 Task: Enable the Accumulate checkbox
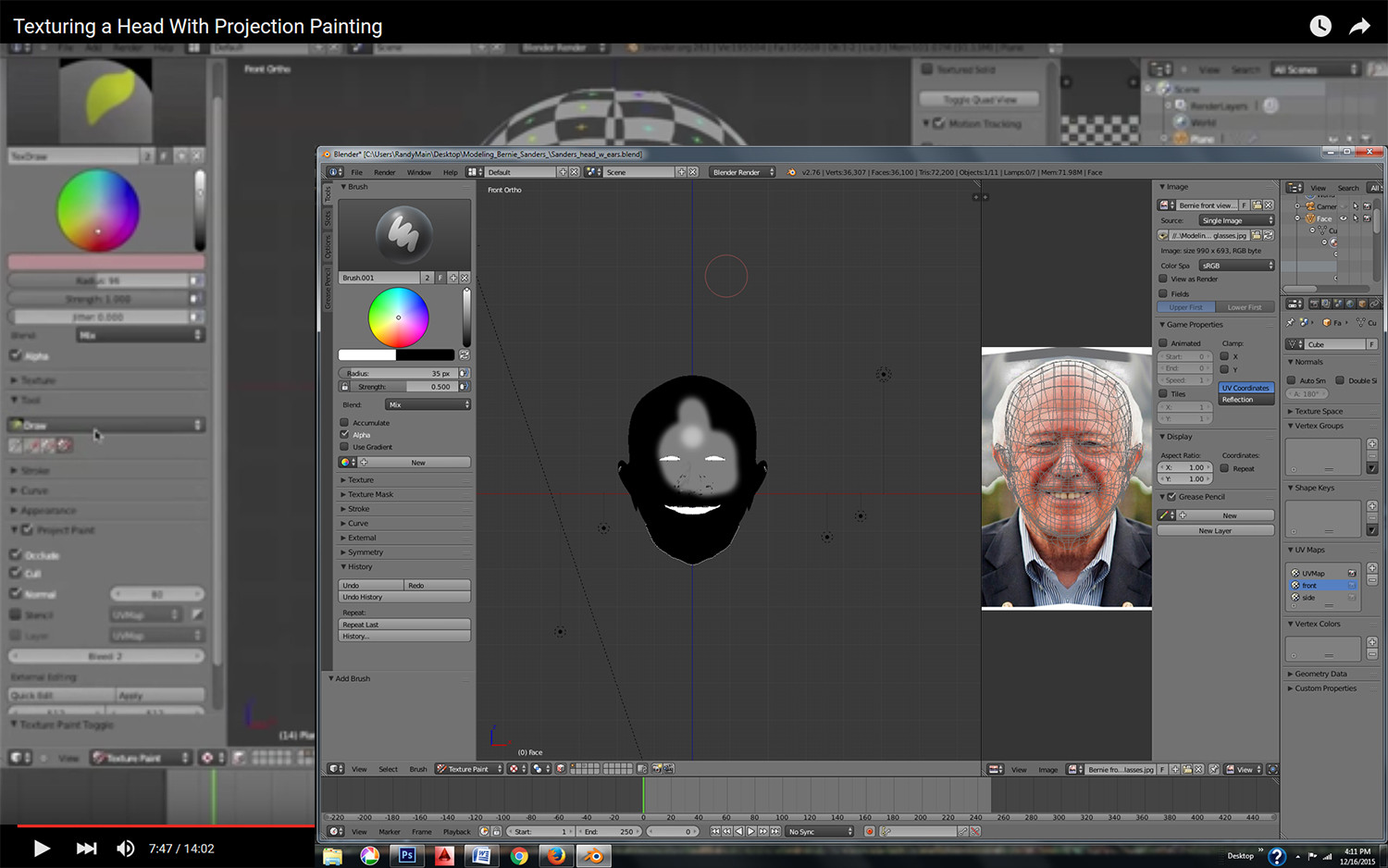[x=344, y=422]
